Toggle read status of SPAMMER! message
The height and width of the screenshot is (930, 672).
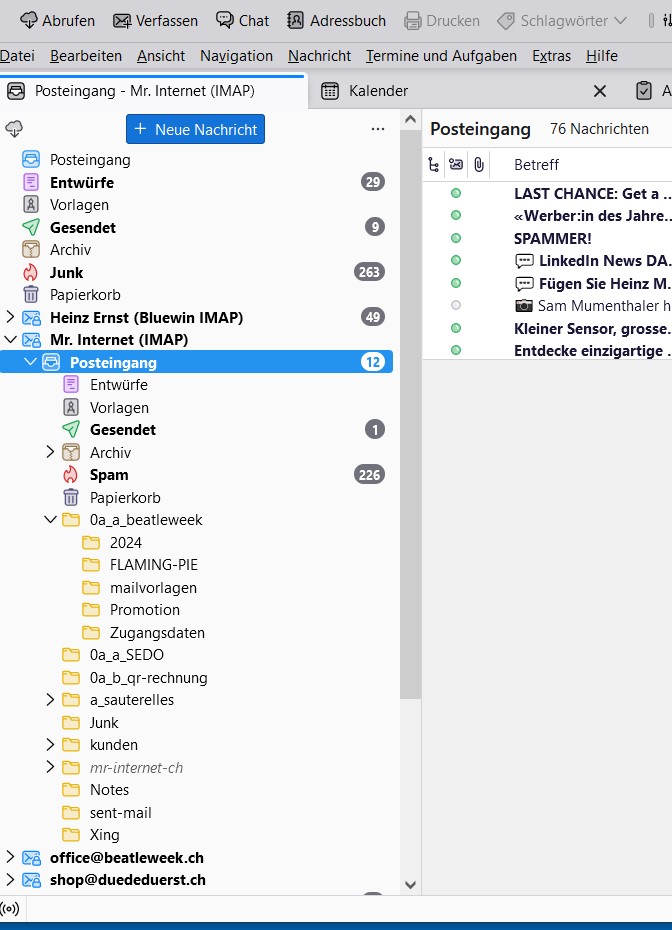(x=456, y=238)
